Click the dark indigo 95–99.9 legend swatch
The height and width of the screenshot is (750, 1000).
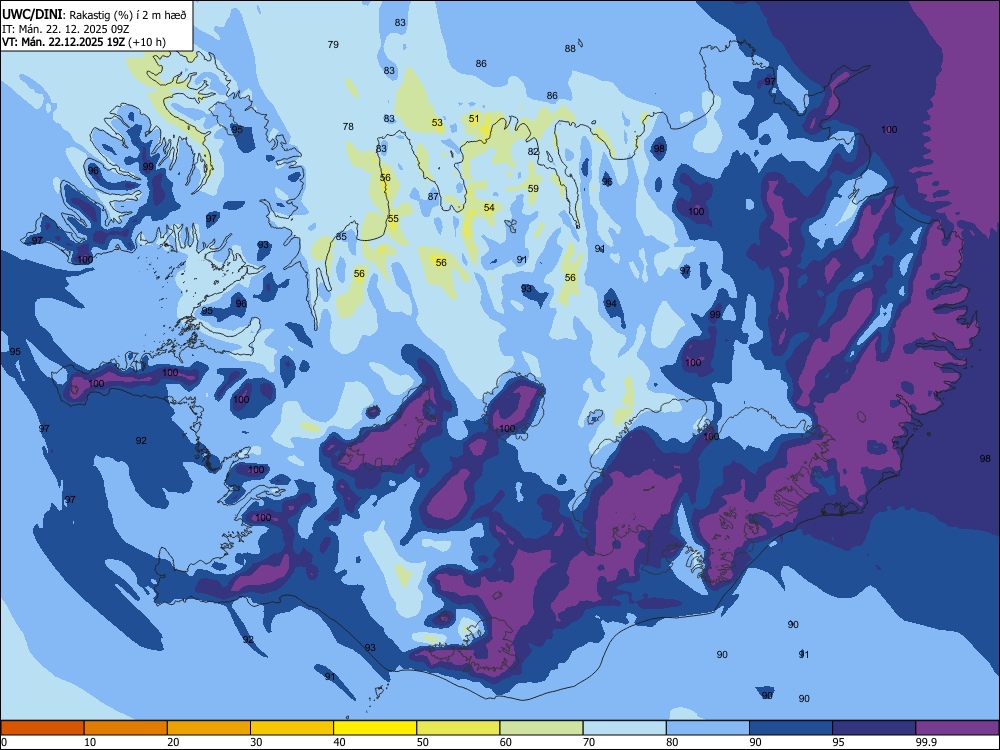pos(874,728)
